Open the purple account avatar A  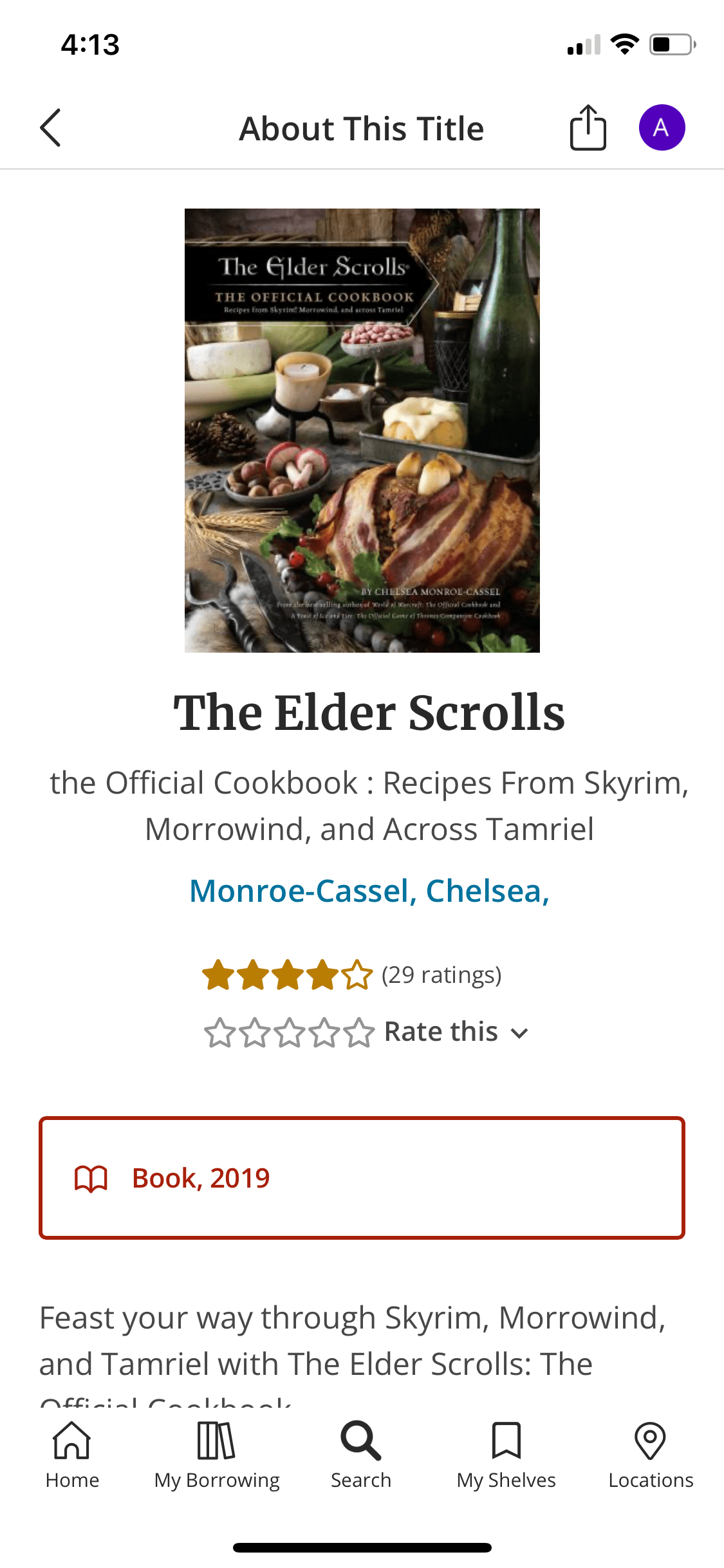click(662, 127)
